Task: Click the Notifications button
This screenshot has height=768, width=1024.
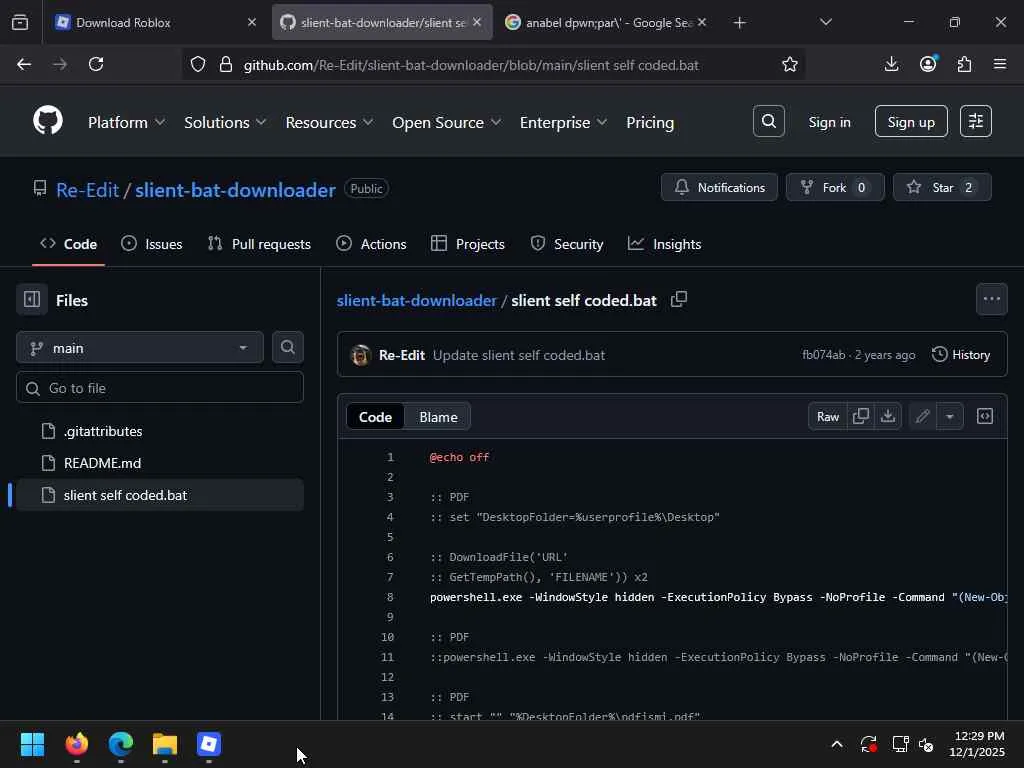Action: tap(719, 187)
